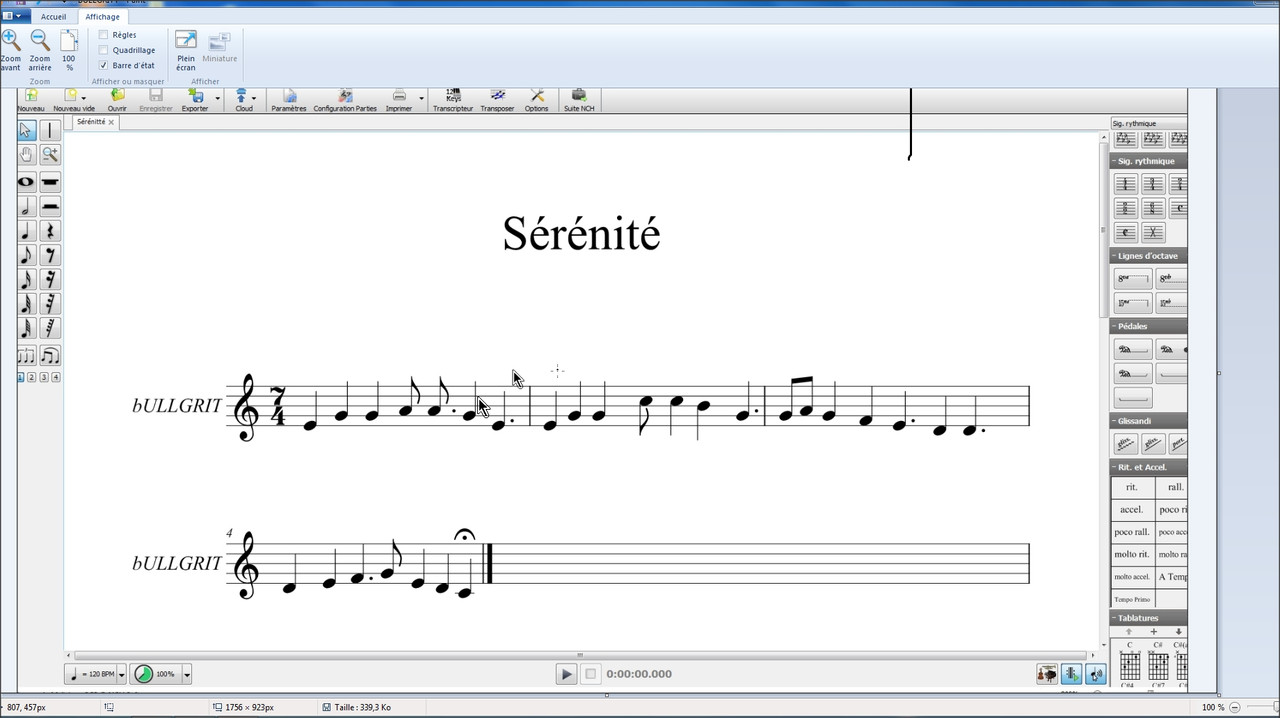Insert the rit. marking
The image size is (1280, 718).
point(1132,487)
